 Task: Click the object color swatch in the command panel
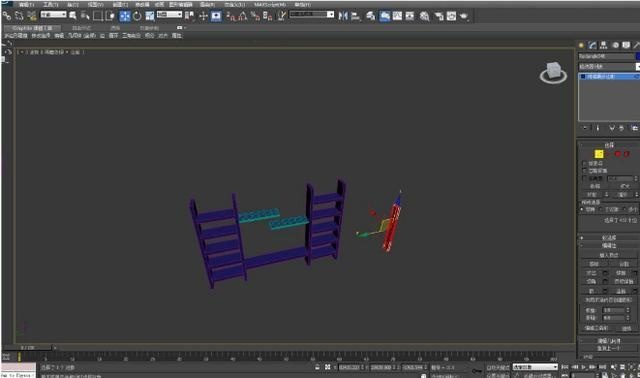pyautogui.click(x=638, y=56)
